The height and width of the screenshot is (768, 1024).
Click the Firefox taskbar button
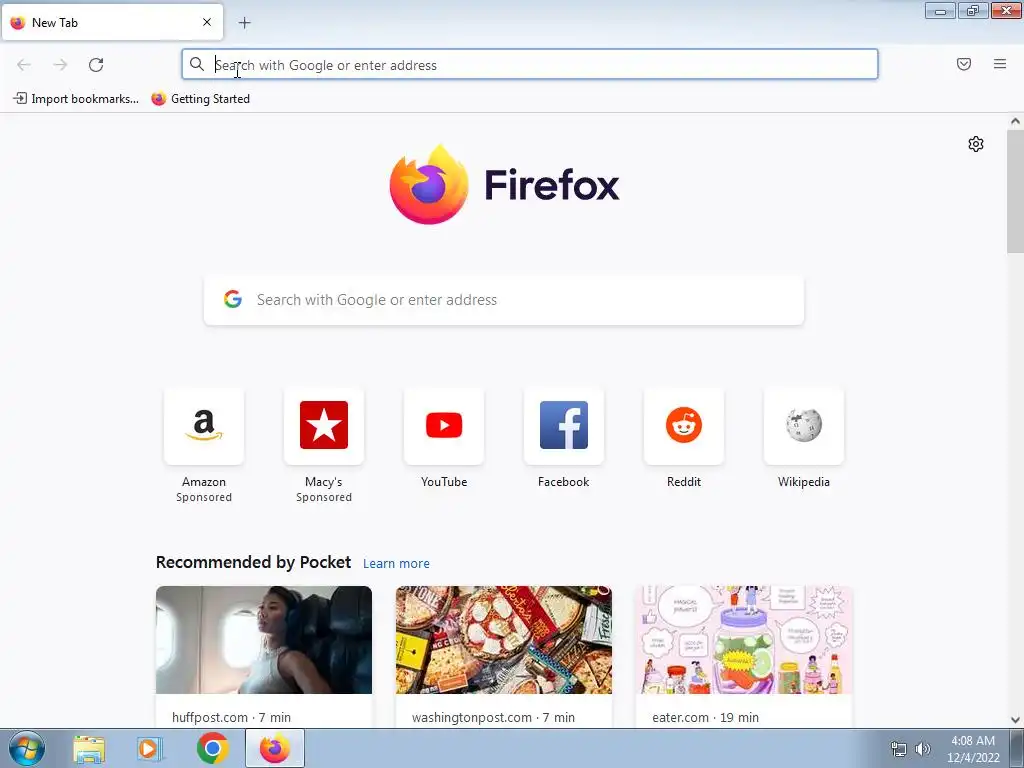(x=275, y=748)
